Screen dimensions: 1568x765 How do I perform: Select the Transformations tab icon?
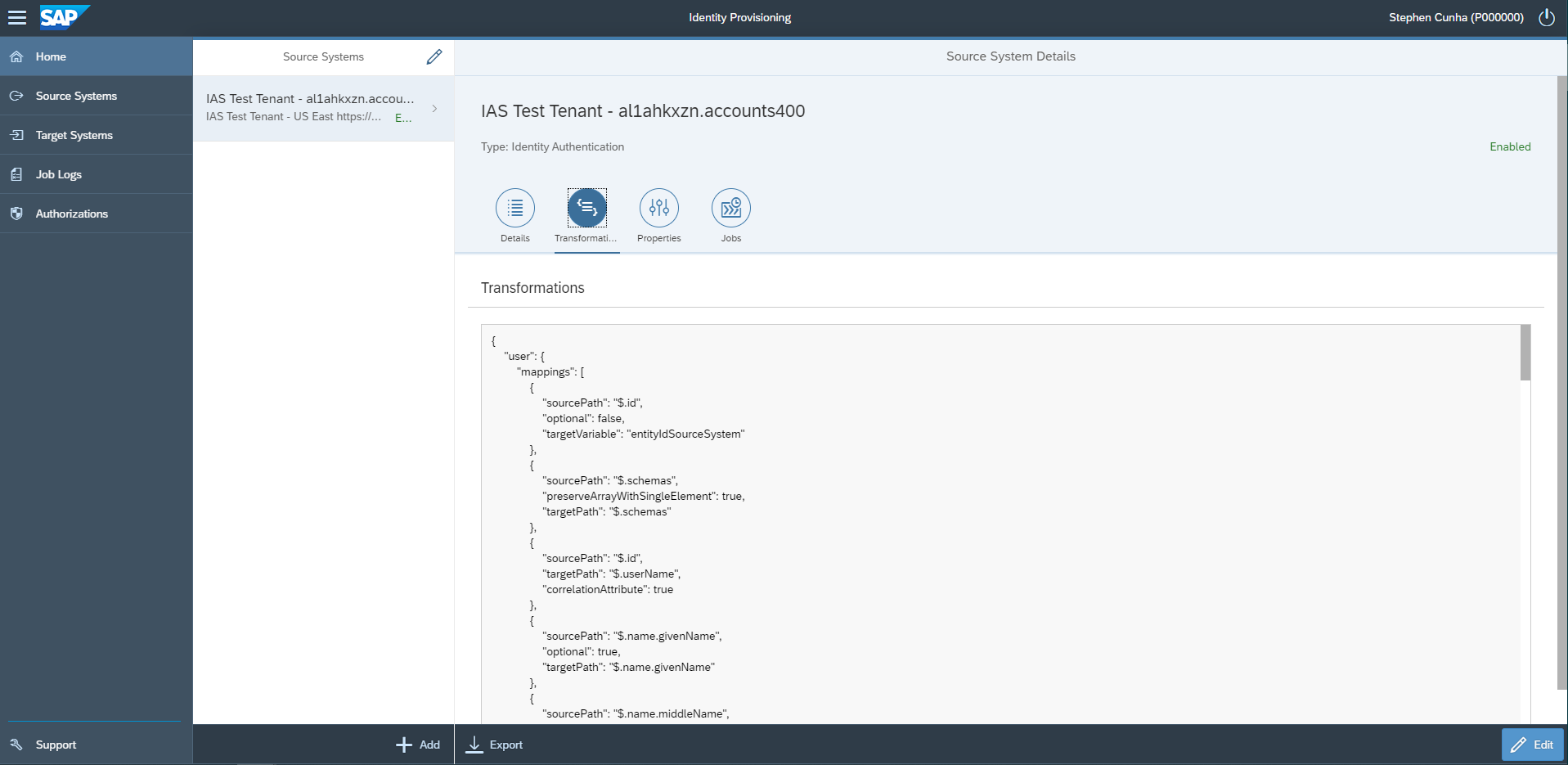click(x=587, y=208)
